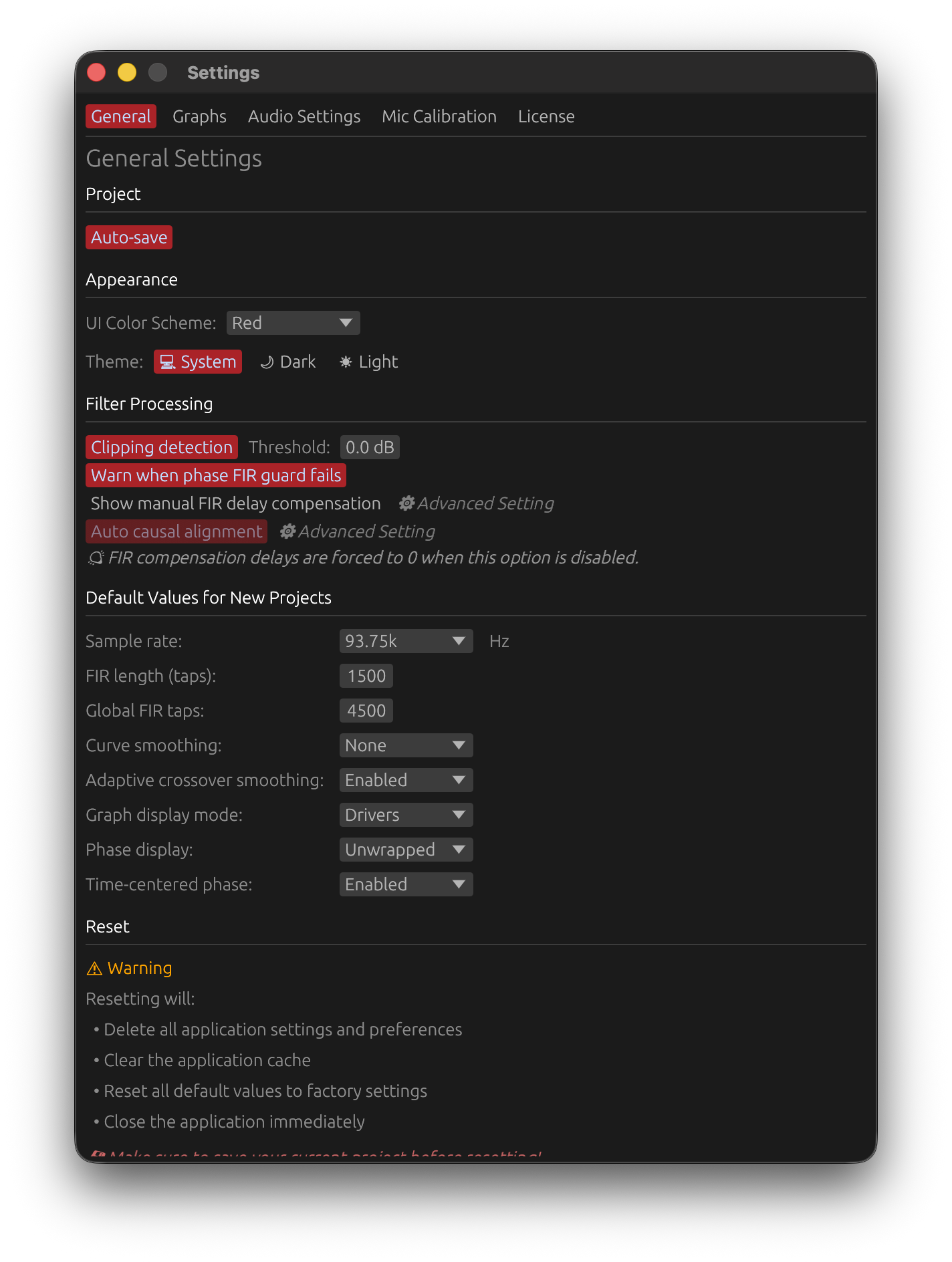Open the Time-centered phase dropdown
This screenshot has height=1262, width=952.
click(x=406, y=884)
